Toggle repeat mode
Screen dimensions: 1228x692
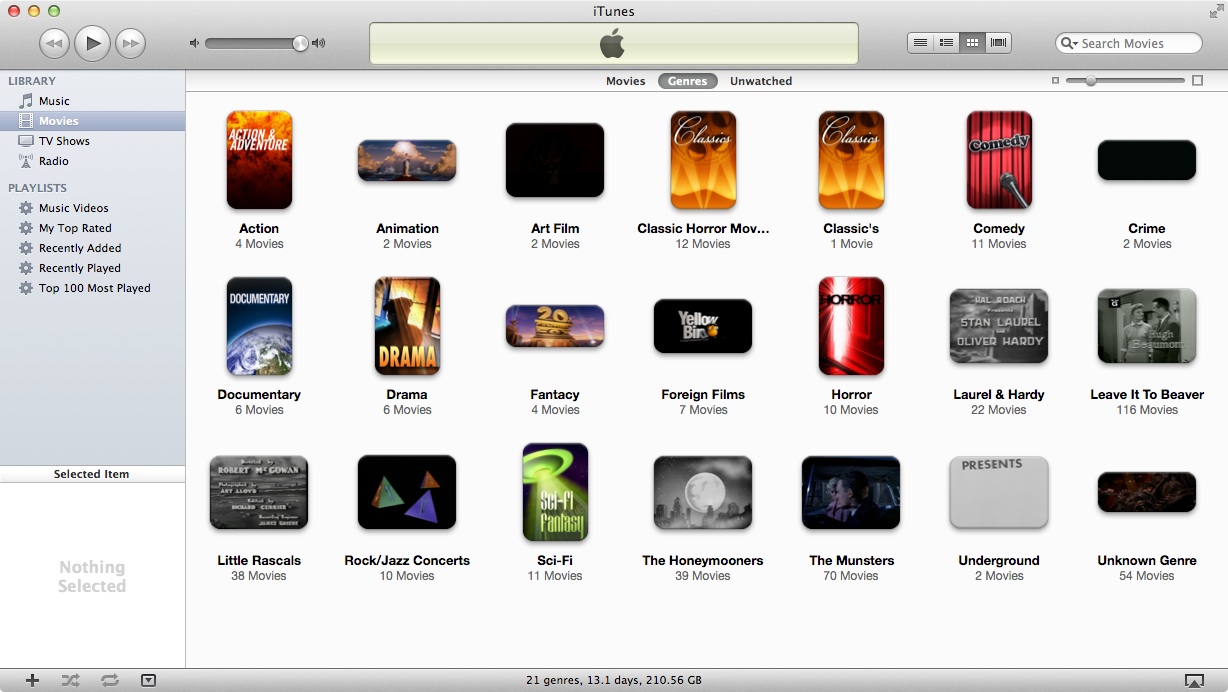click(110, 680)
